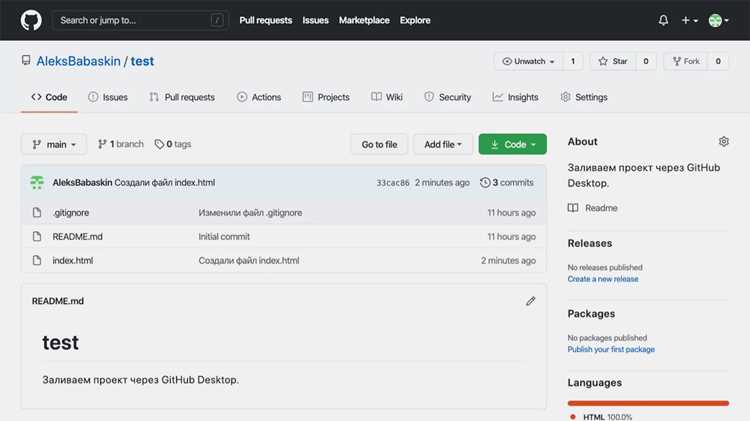This screenshot has width=750, height=421.
Task: Click the eye icon on Unwatch
Action: click(x=507, y=61)
